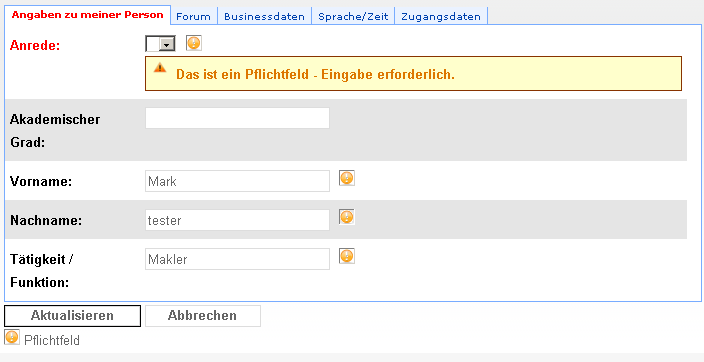Click the 'Das ist ein Pflichtfeld' error text
704x362 pixels.
tap(315, 75)
